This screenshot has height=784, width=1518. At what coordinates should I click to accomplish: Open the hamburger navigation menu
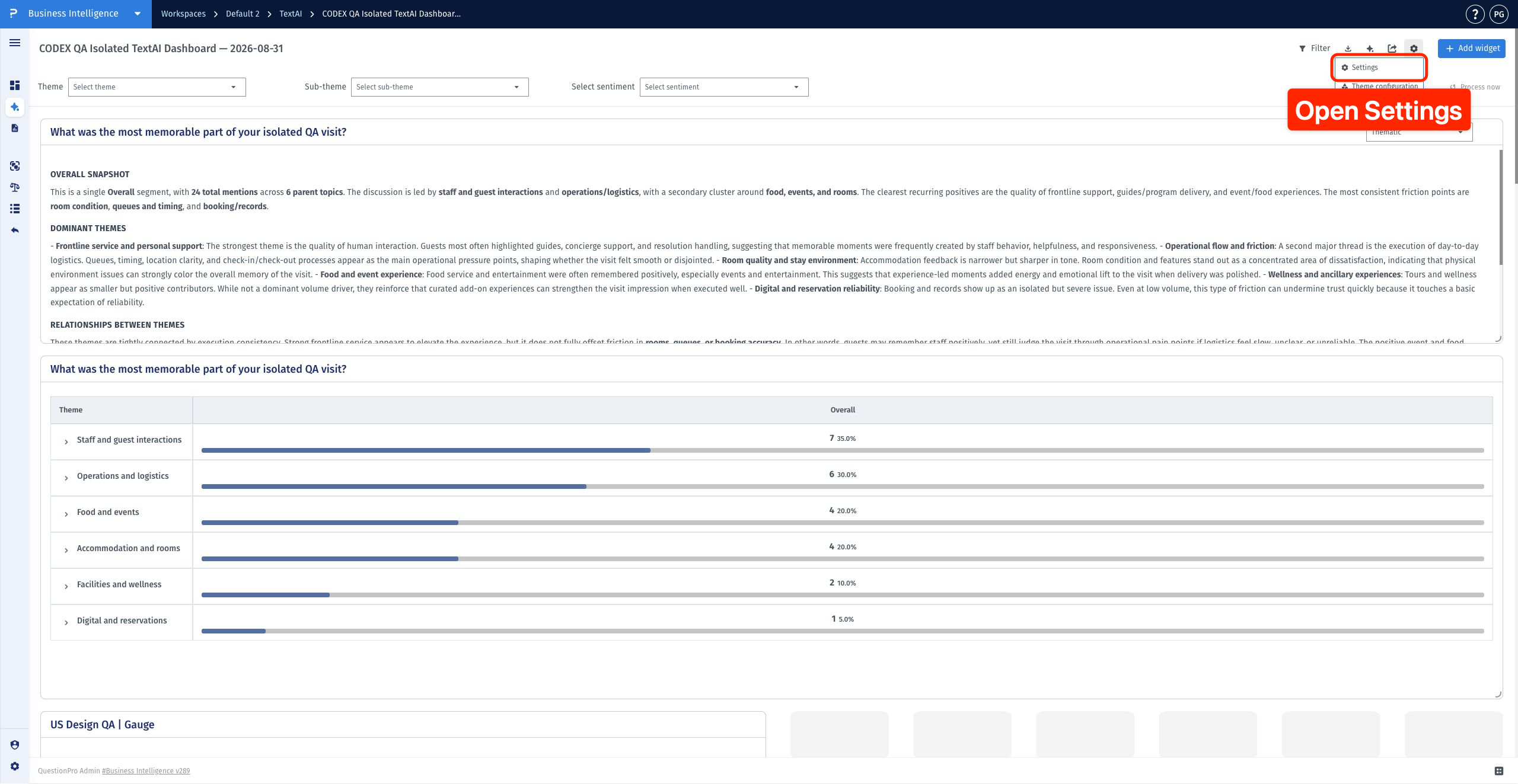click(15, 43)
